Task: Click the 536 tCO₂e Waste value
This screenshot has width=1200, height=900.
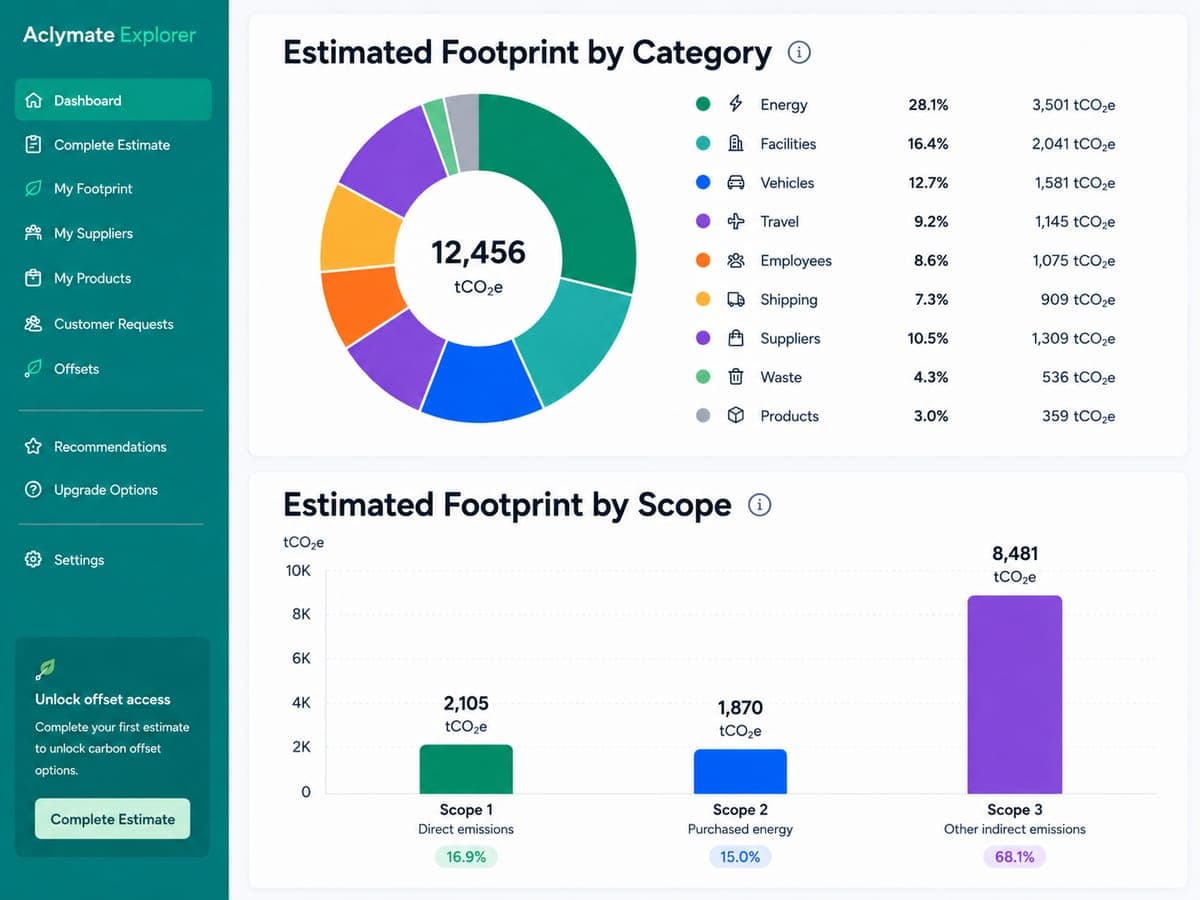Action: [x=1078, y=377]
